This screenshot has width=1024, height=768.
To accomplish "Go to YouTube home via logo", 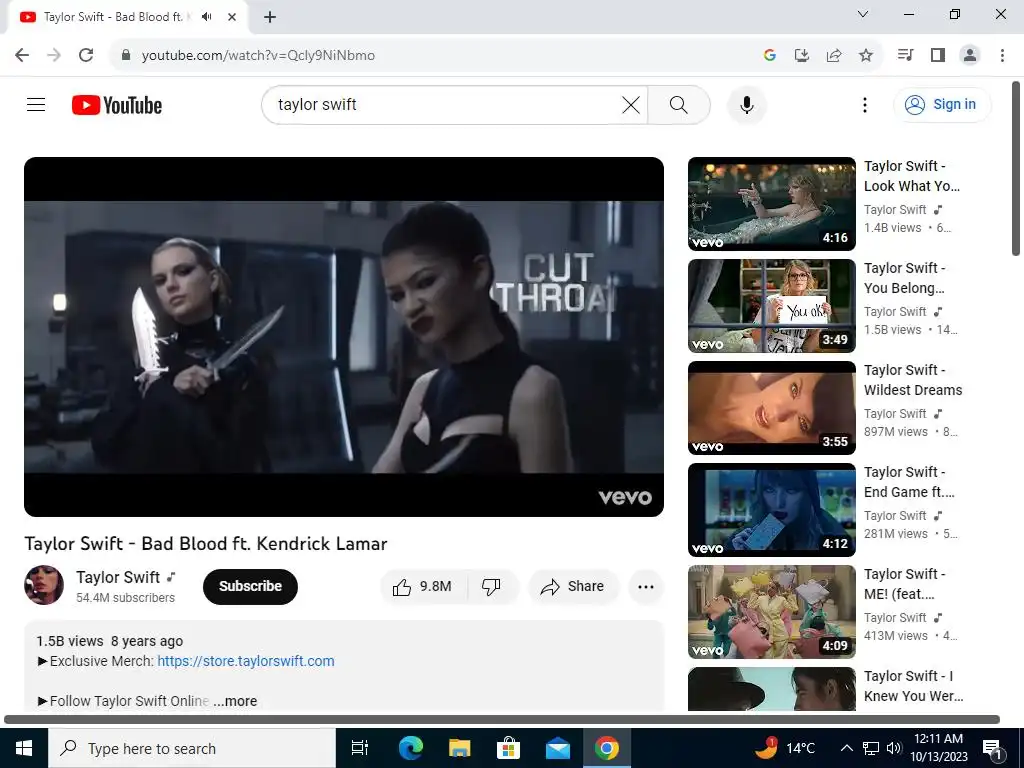I will point(117,105).
